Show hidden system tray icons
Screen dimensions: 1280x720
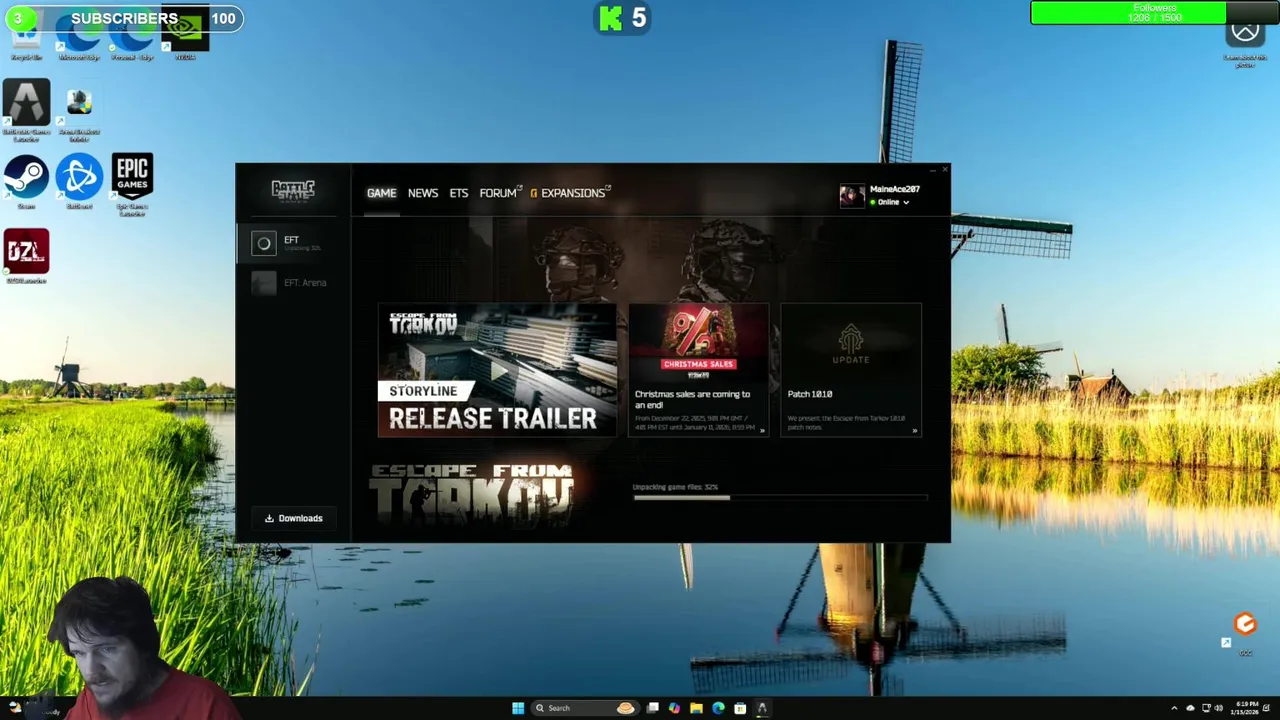tap(1174, 708)
